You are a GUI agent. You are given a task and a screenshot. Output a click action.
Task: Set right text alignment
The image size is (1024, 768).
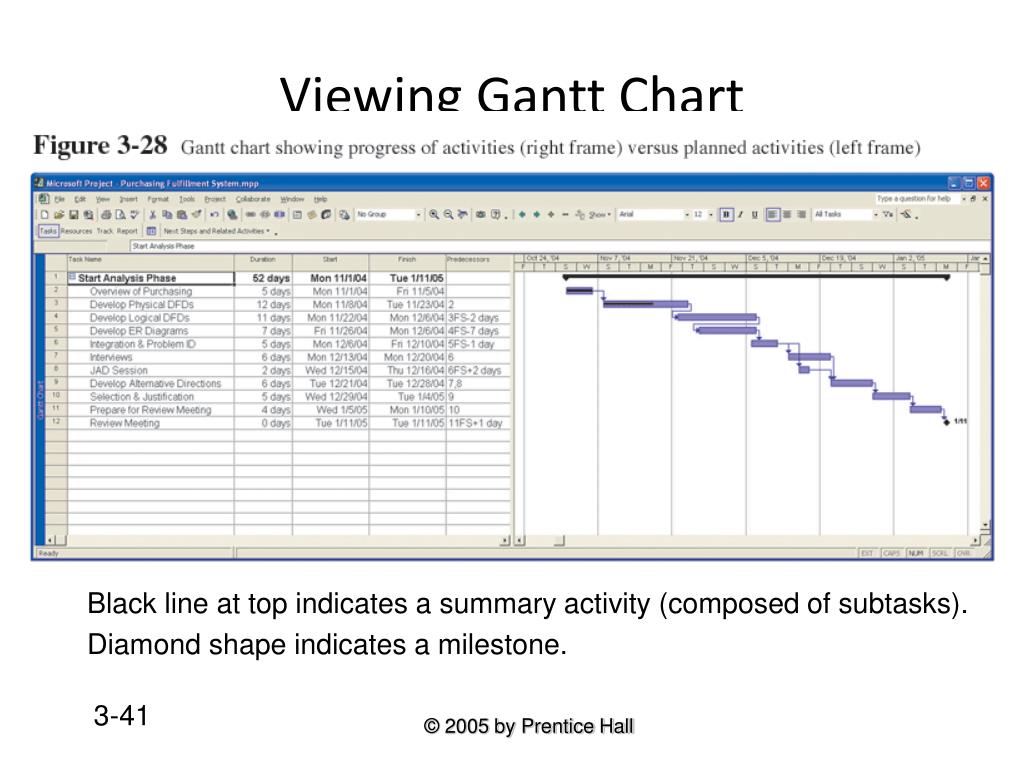click(801, 214)
